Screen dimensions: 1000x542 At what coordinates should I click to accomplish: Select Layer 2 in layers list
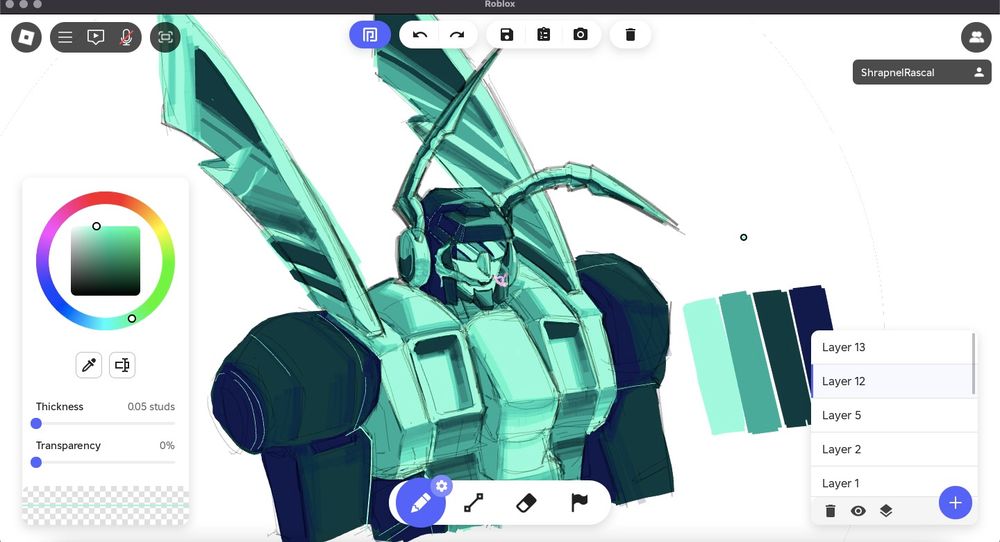(x=892, y=449)
